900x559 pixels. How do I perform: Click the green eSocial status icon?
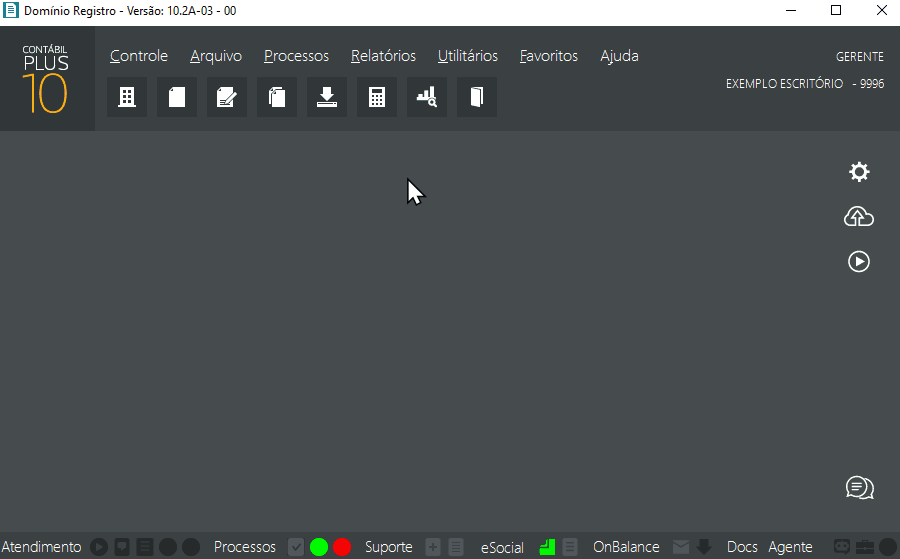tap(547, 547)
